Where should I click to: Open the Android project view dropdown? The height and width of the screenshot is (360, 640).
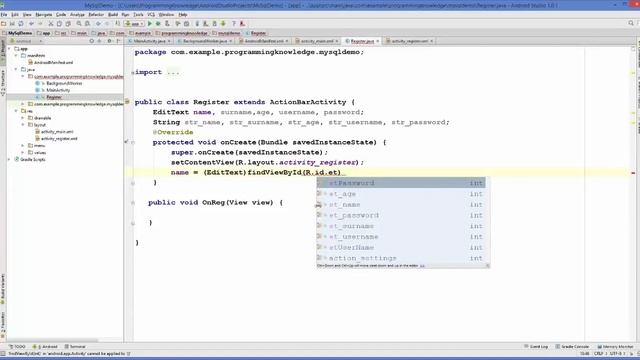[x=25, y=41]
